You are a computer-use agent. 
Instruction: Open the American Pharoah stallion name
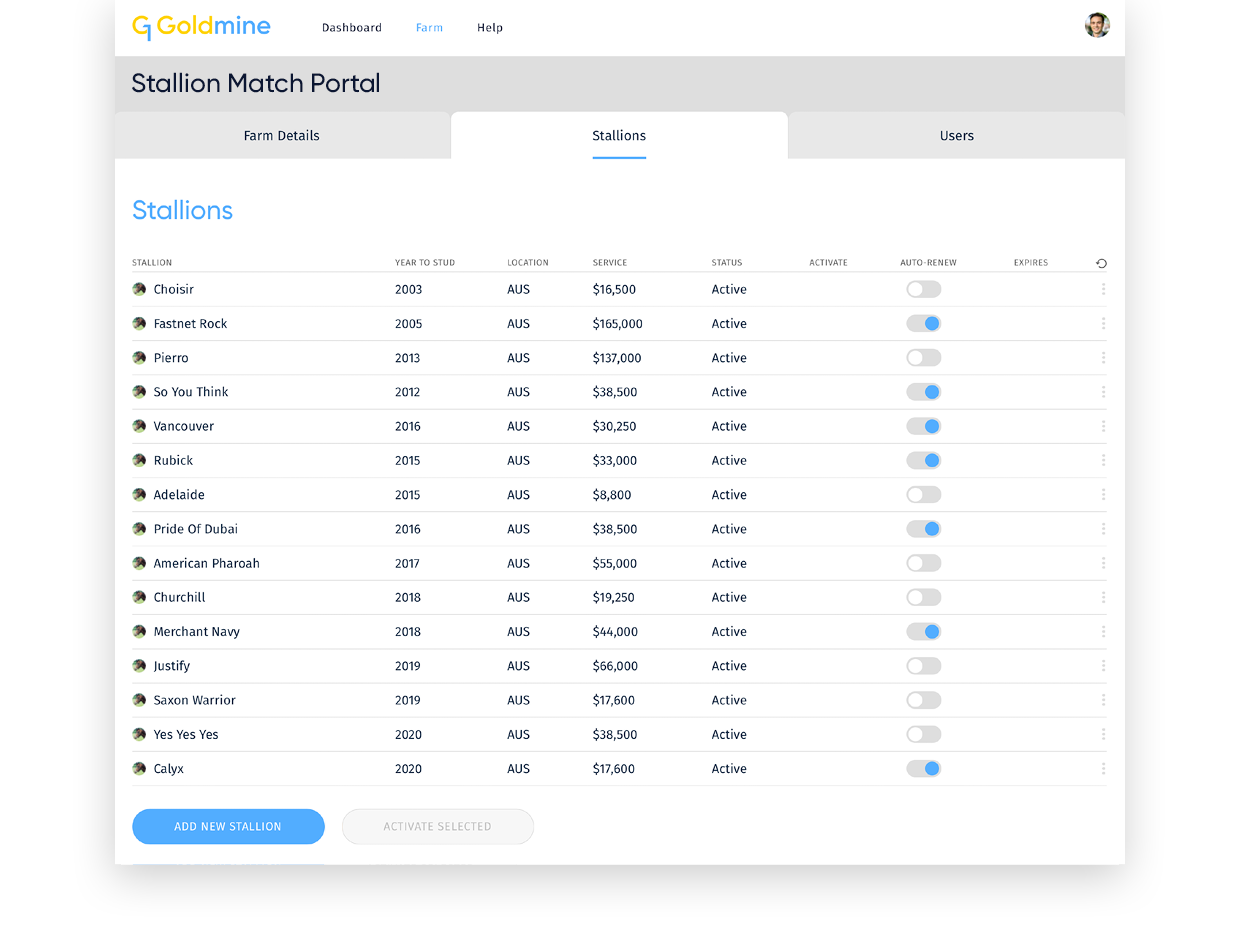tap(207, 563)
